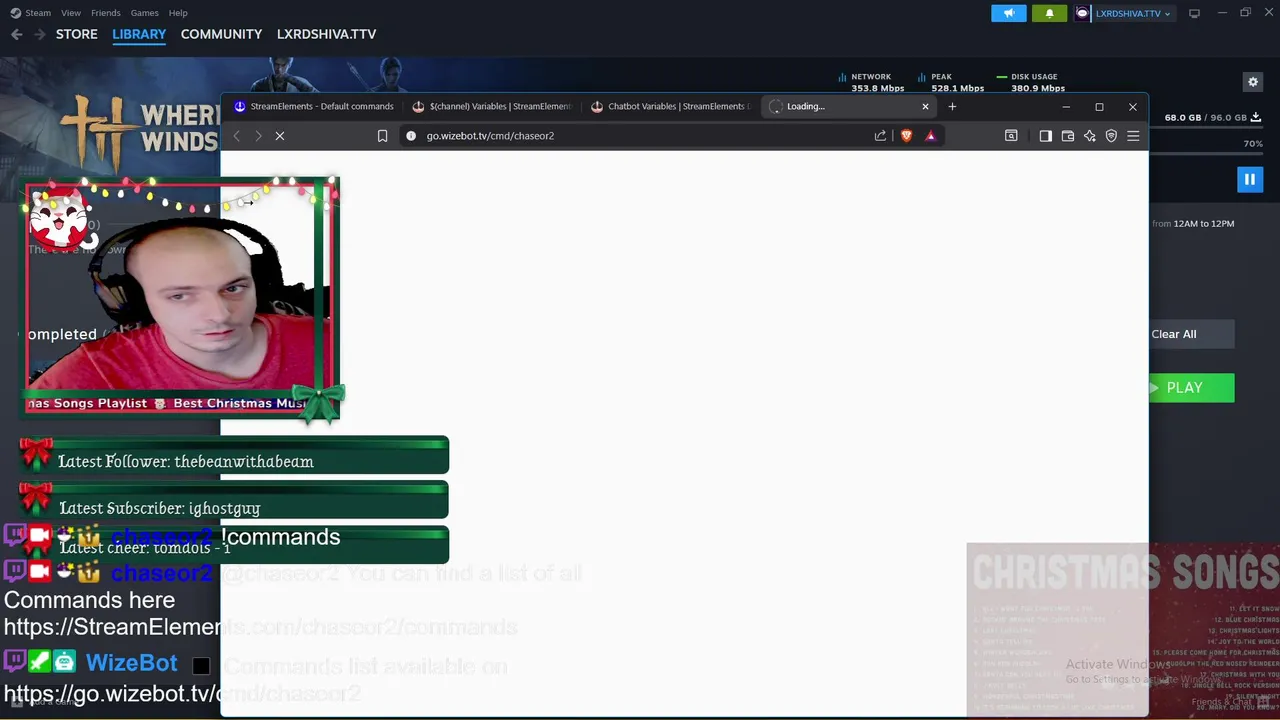Click the 68.0 GB / 96.0 GB progress text

click(x=1205, y=117)
